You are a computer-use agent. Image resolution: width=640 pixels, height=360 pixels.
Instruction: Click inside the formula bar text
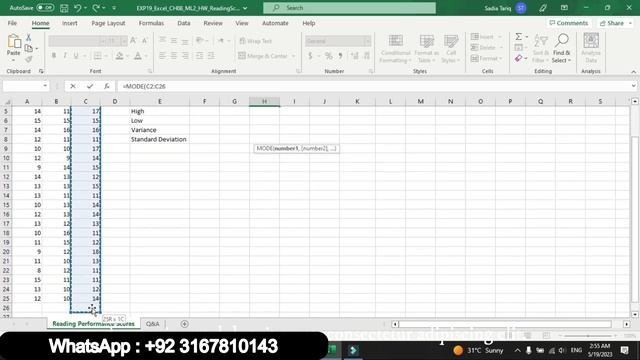144,86
